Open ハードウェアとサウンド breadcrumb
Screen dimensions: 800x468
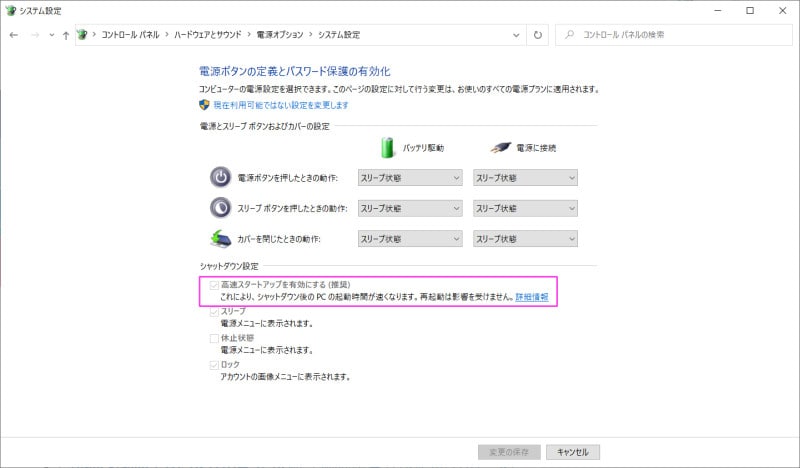(x=208, y=35)
